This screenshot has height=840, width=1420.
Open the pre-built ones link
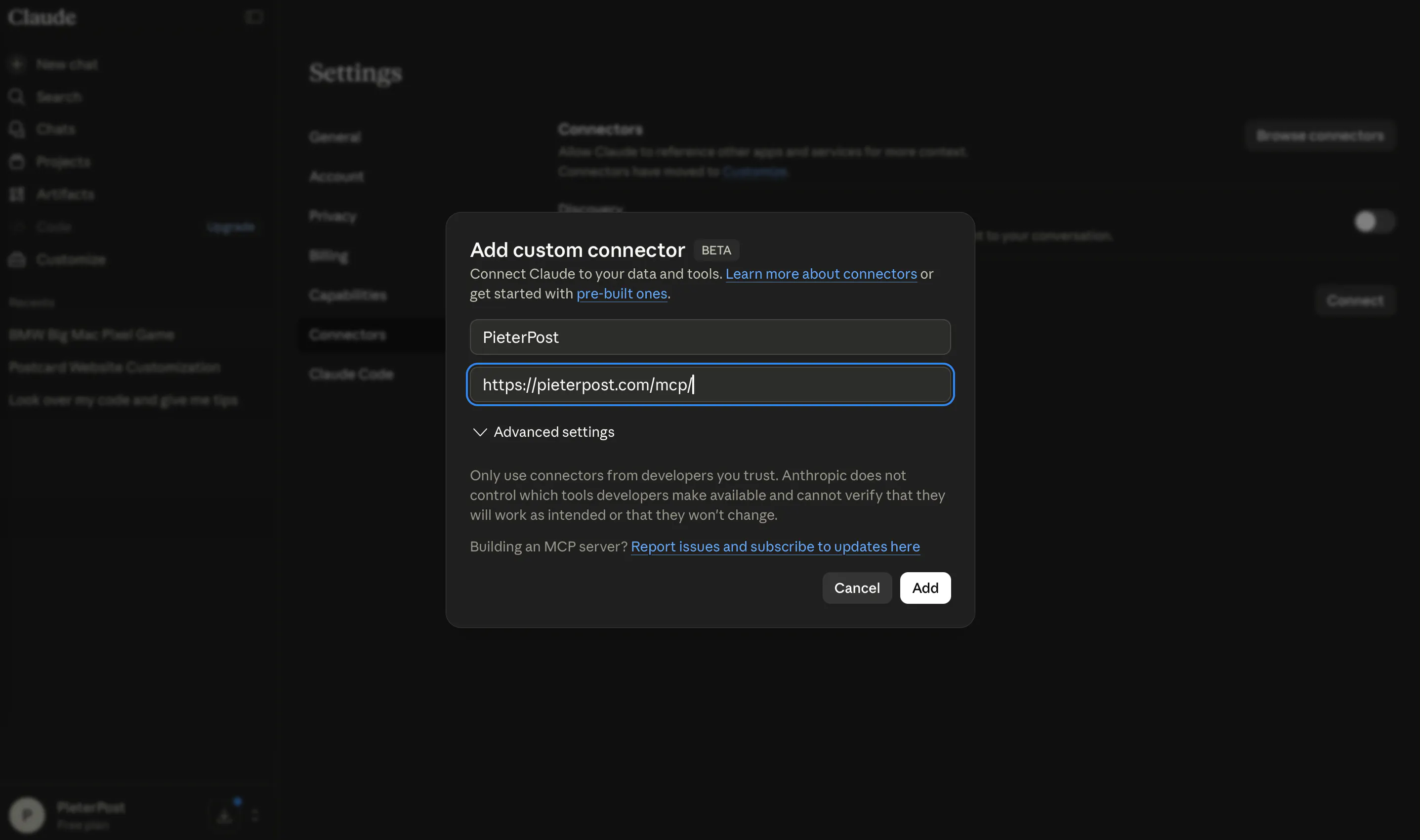tap(622, 294)
